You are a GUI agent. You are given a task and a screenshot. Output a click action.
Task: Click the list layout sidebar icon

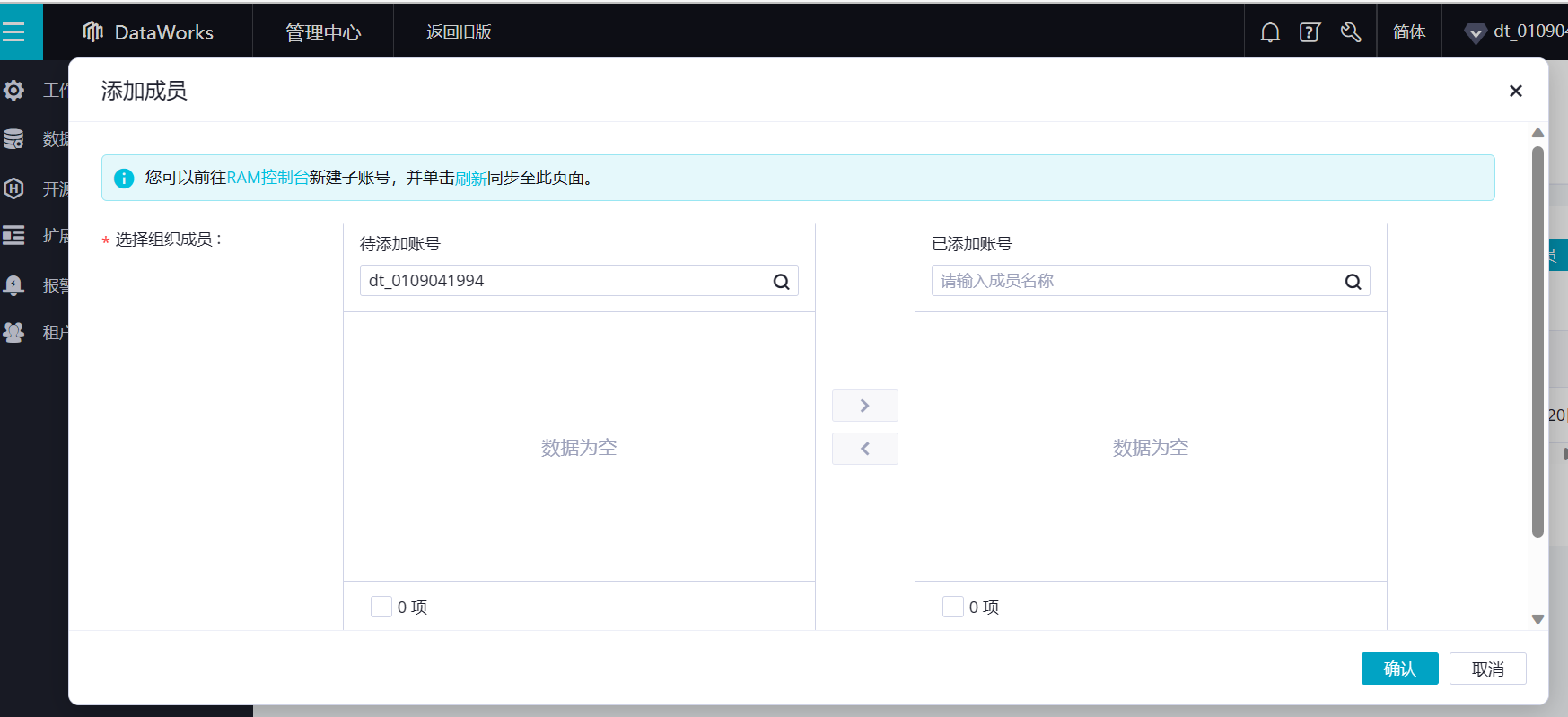(x=13, y=235)
